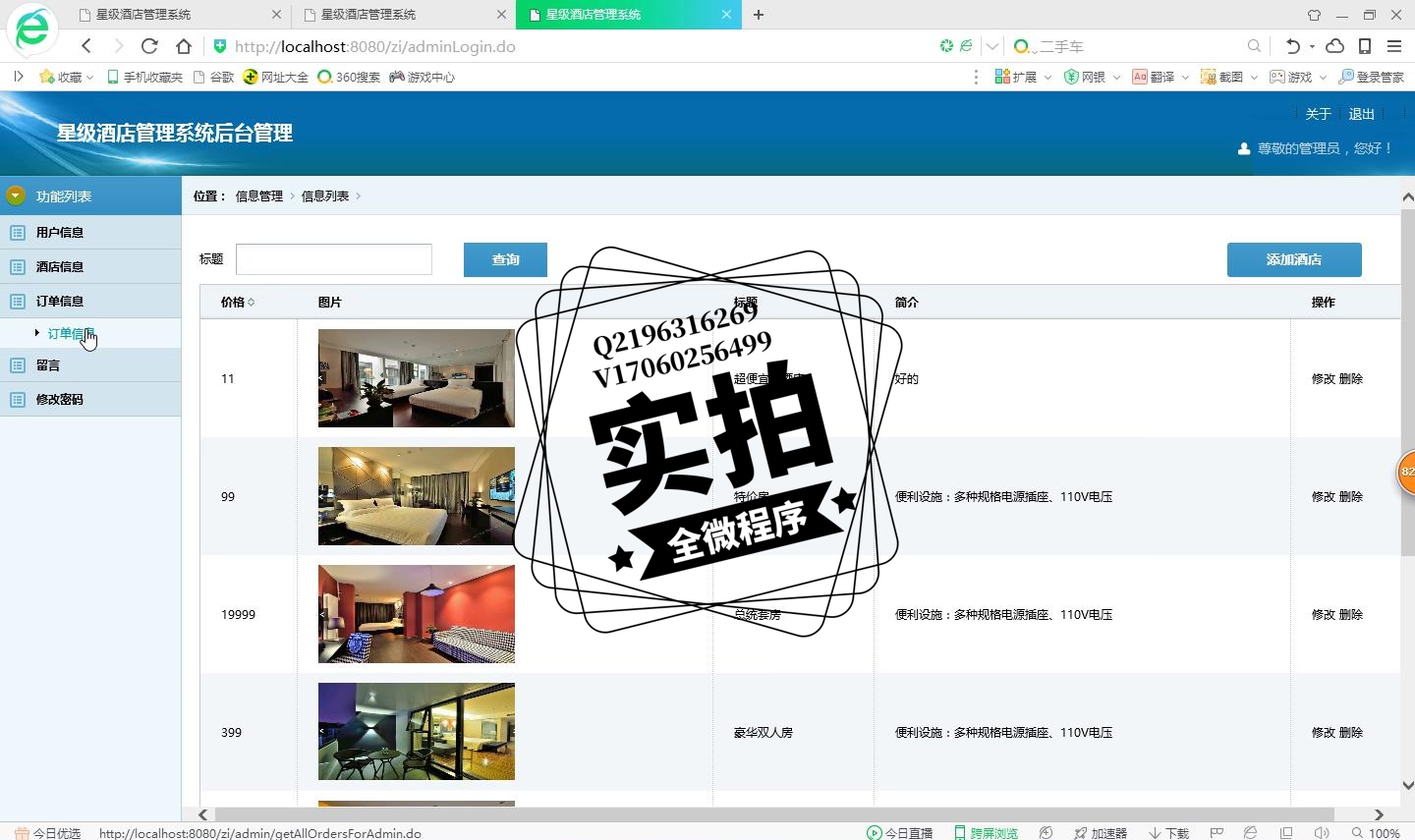The image size is (1415, 840).
Task: Open the 360搜索 bookmark
Action: click(349, 77)
